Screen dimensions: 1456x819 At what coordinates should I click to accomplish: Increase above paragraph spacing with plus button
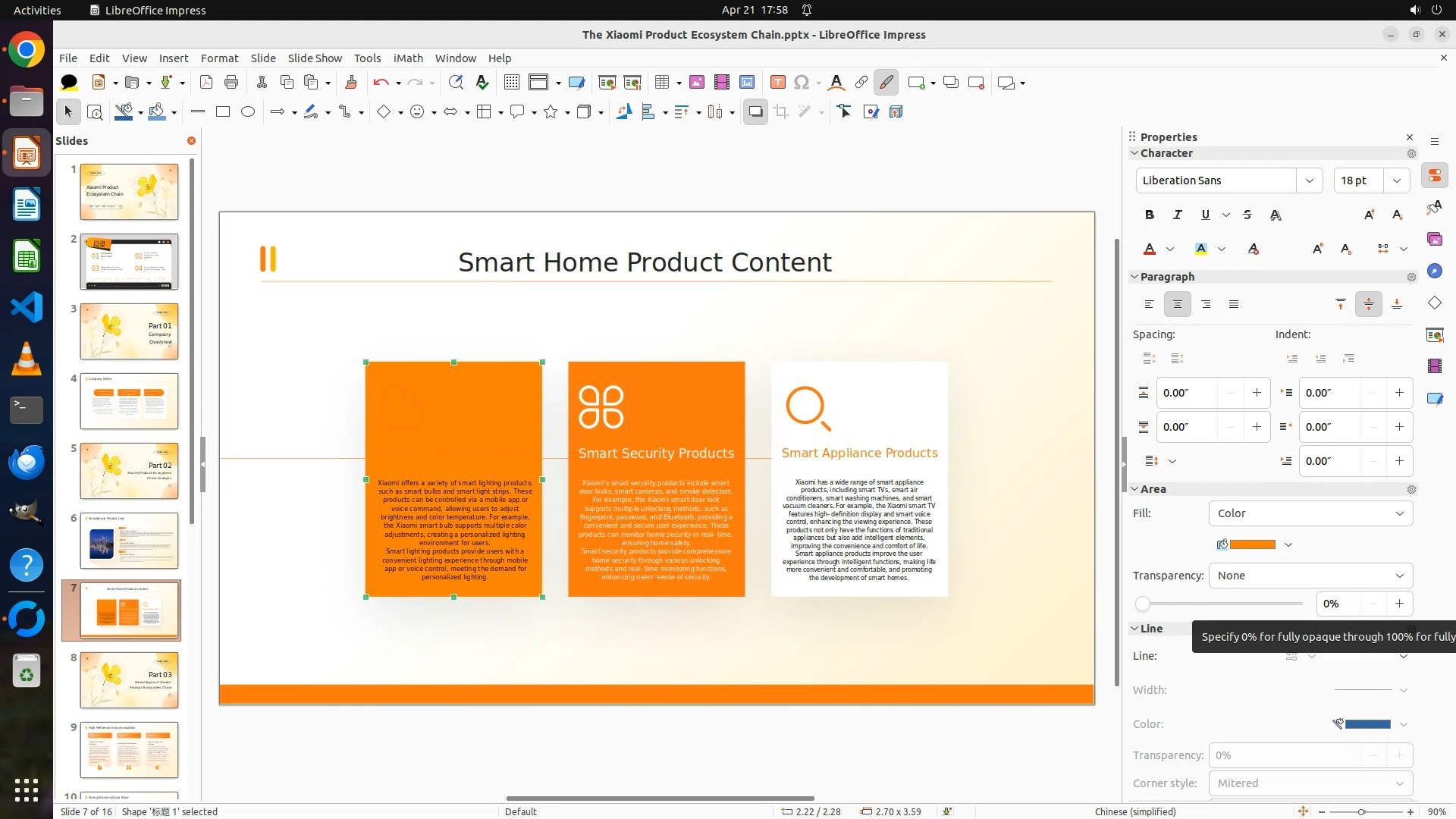pos(1257,393)
